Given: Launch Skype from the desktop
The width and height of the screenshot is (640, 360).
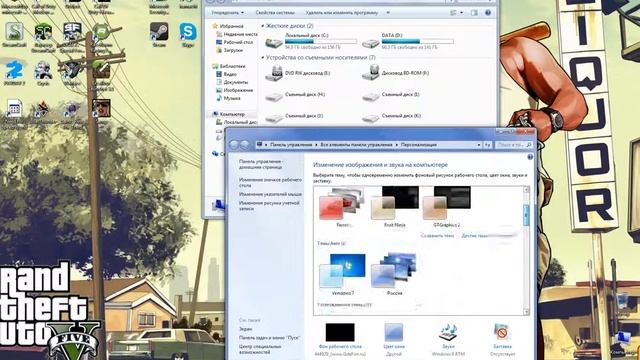Looking at the screenshot, I should pos(188,34).
